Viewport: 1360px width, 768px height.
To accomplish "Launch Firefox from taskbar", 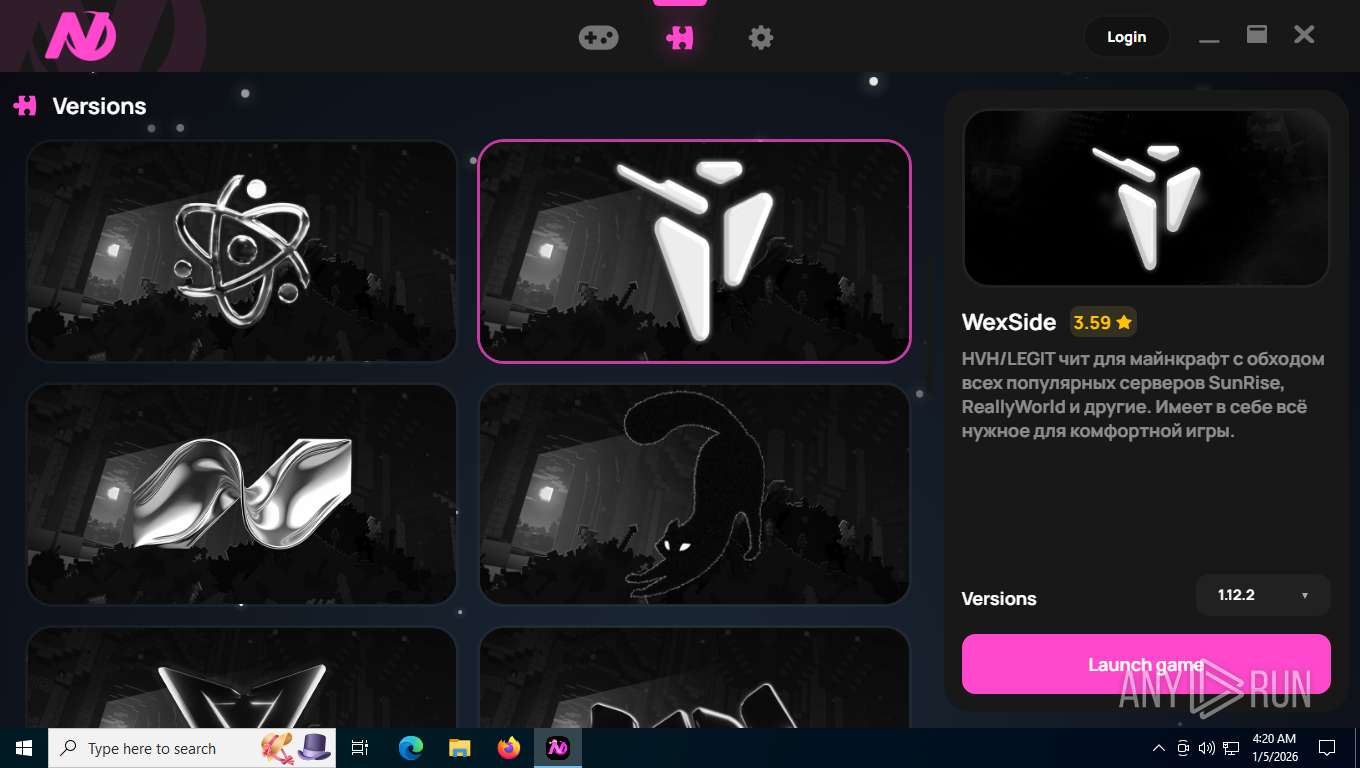I will pos(509,748).
